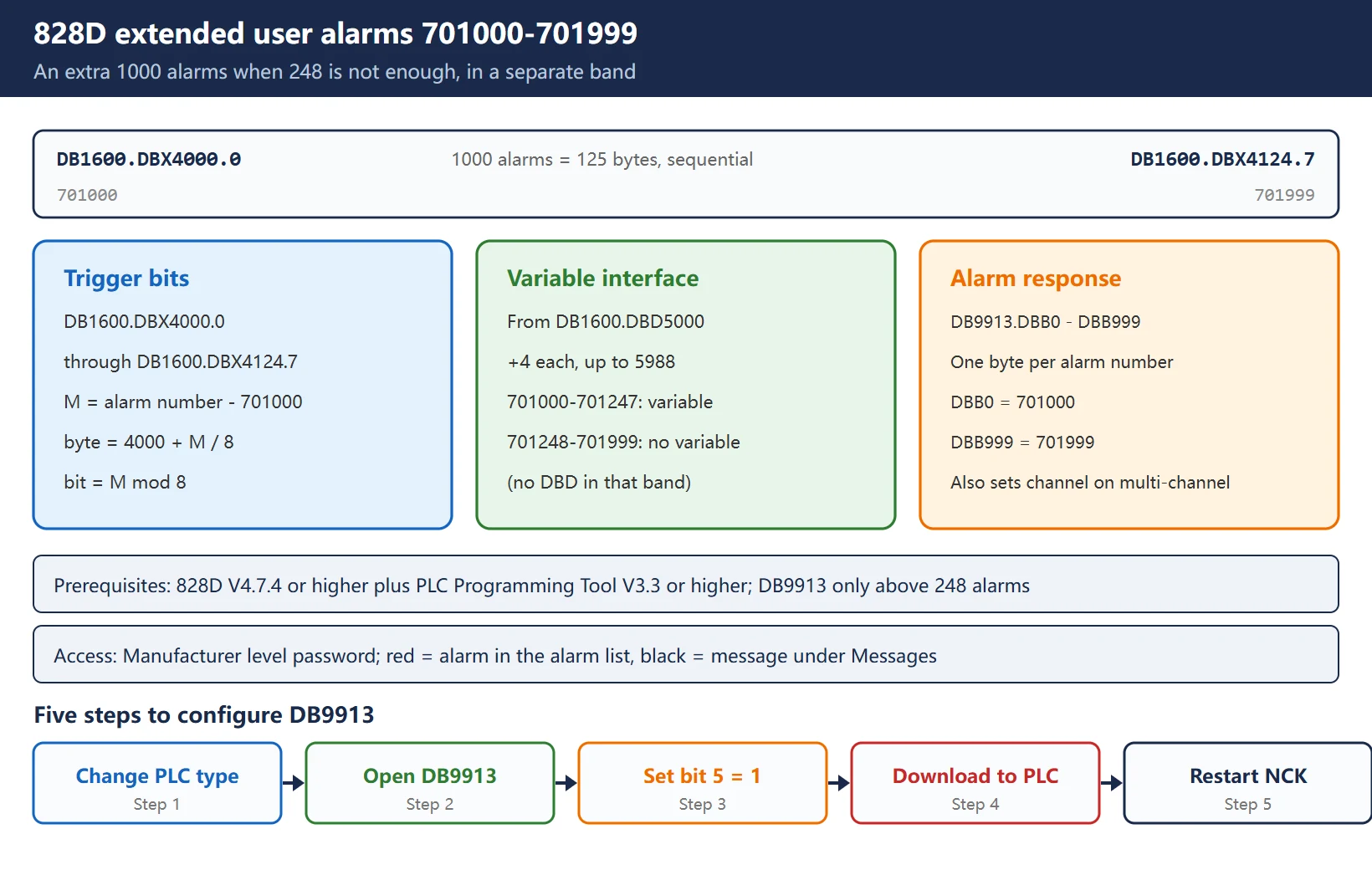Screen dimensions: 1372x870
Task: Select the "bit = M mod 8" formula
Action: [125, 482]
